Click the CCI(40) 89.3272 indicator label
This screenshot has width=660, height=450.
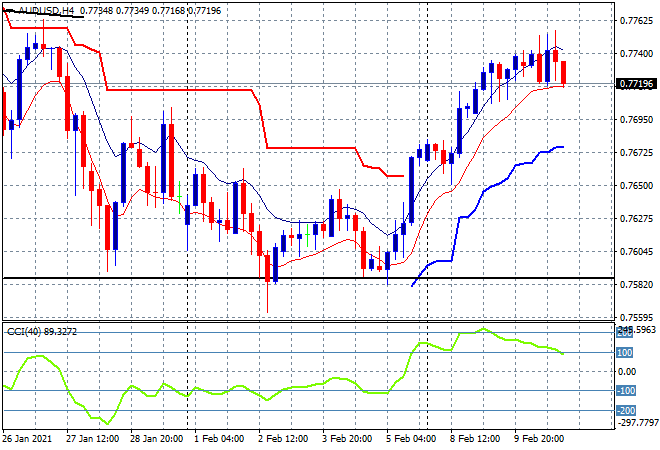42,332
